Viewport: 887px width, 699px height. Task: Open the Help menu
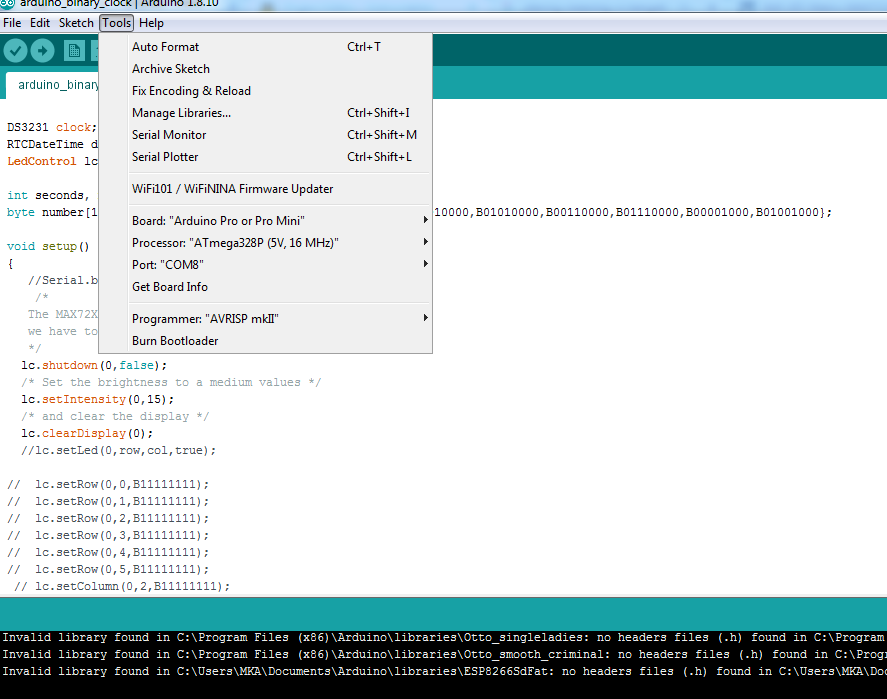tap(151, 23)
